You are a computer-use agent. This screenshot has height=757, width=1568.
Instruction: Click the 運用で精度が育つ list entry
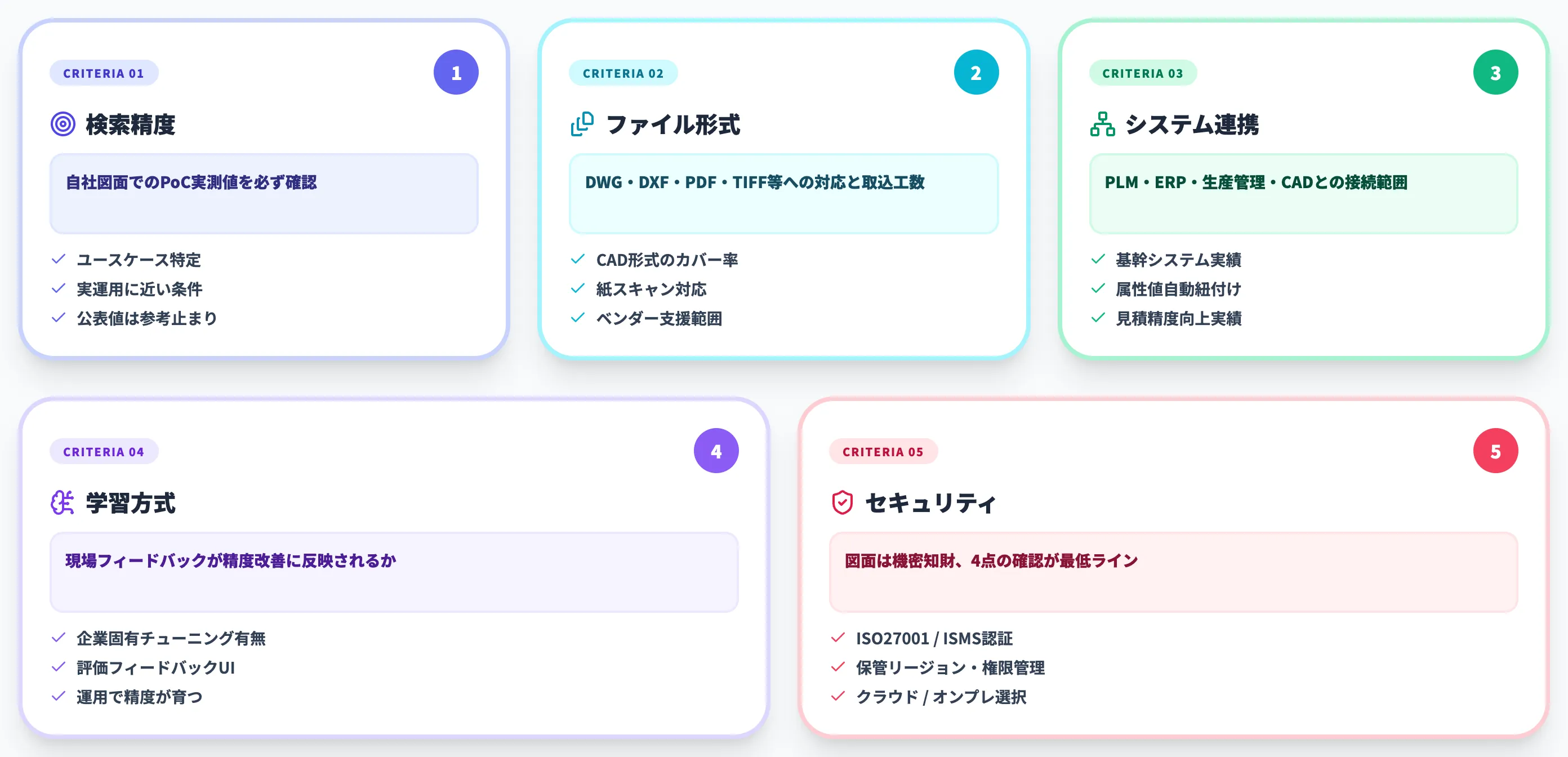coord(139,697)
